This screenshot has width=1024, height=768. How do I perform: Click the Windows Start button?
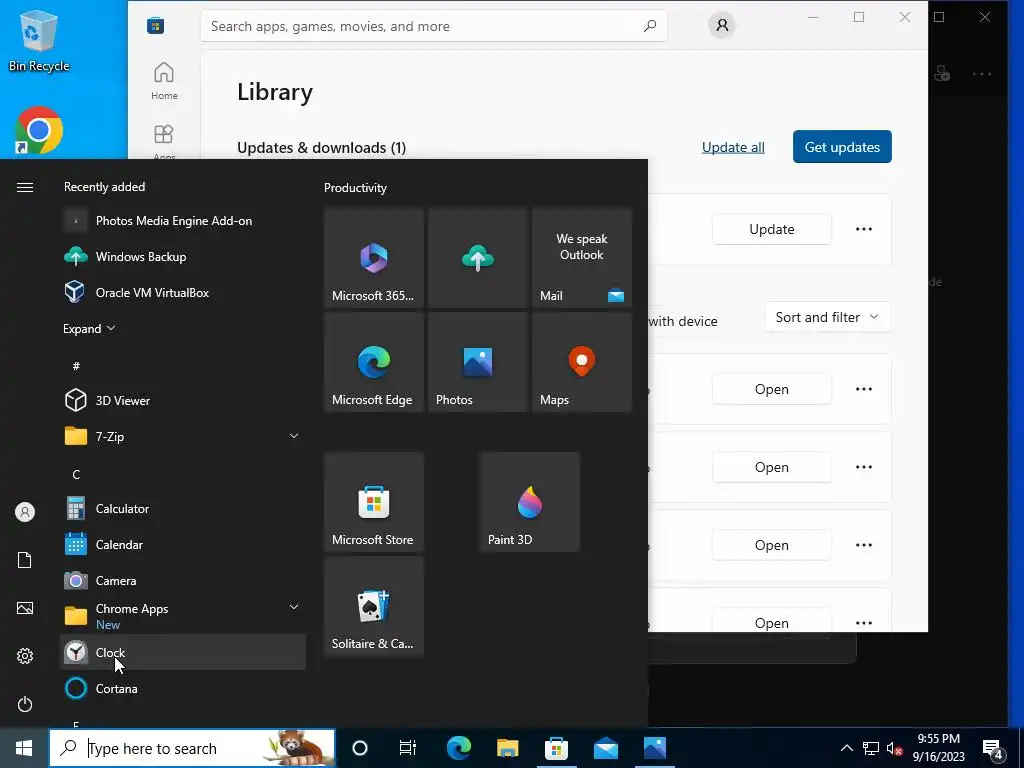tap(24, 748)
